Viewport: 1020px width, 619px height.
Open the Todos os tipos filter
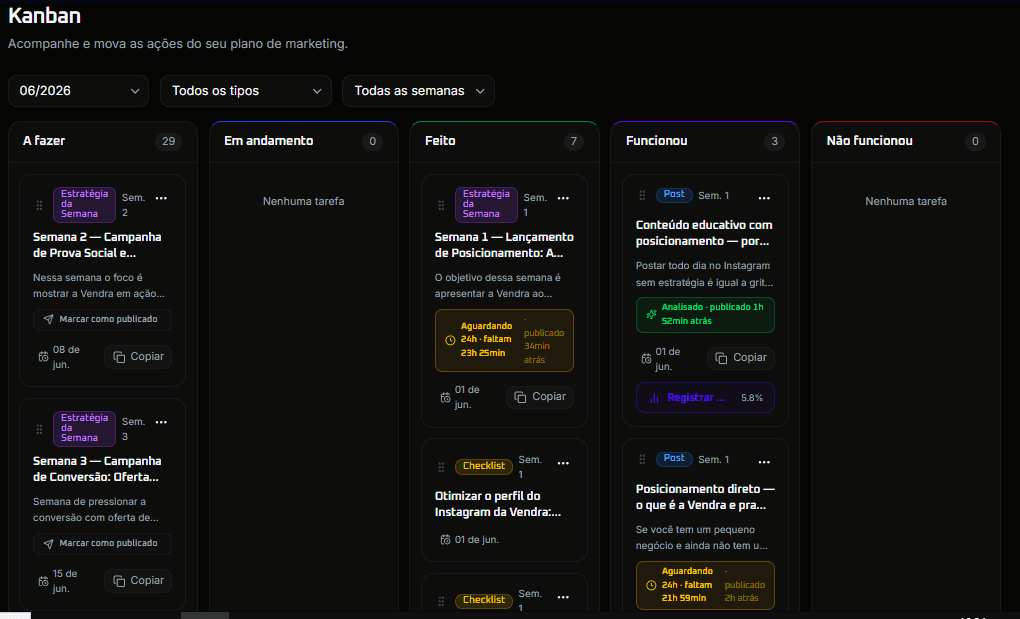pos(246,91)
